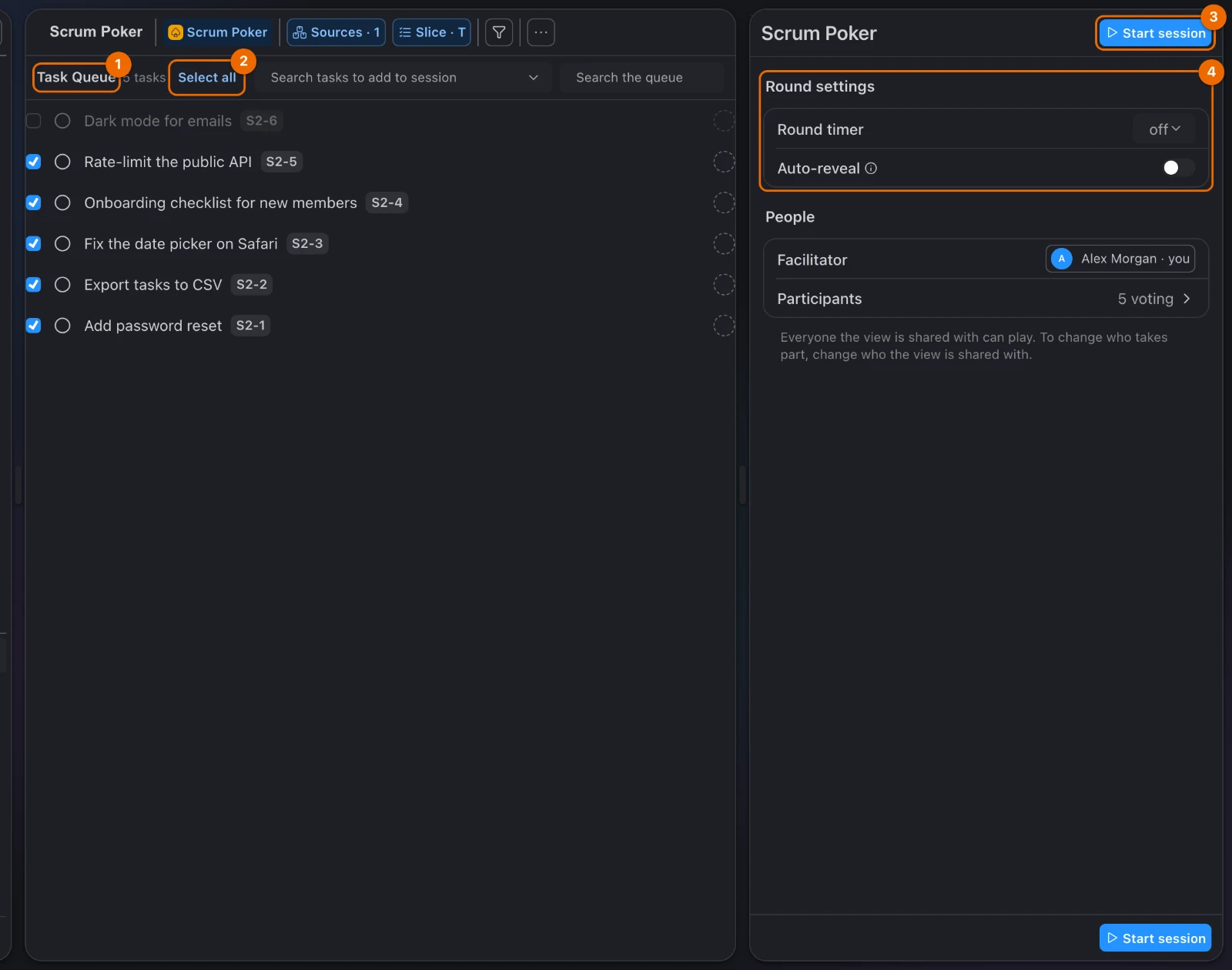Uncheck Onboarding checklist for new members checkbox

point(33,202)
